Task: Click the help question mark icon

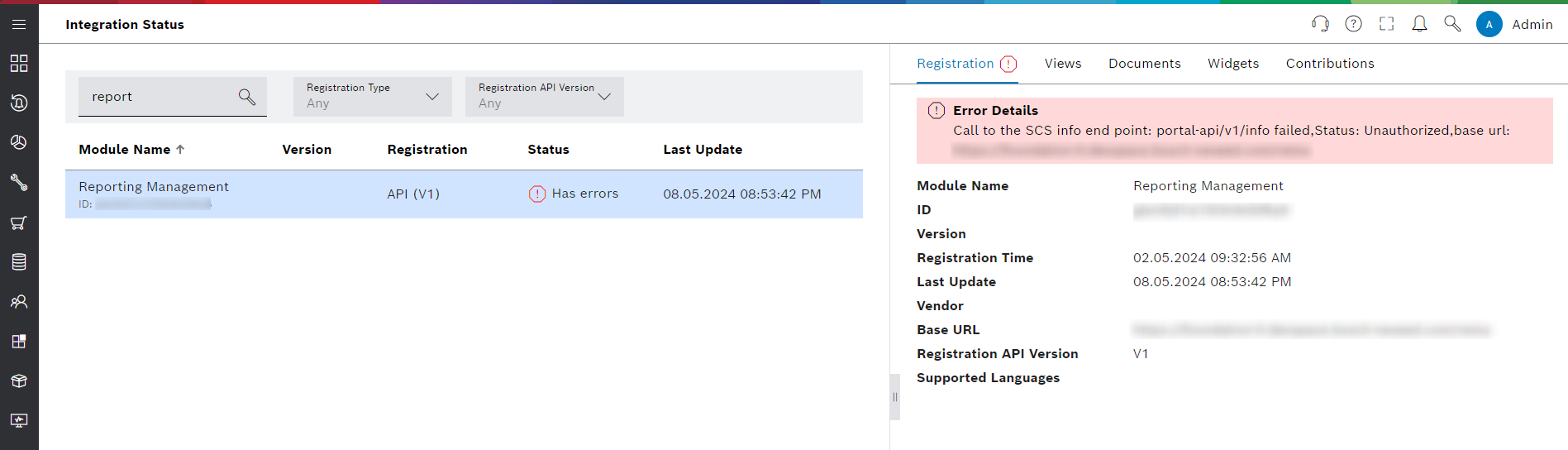Action: [1353, 24]
